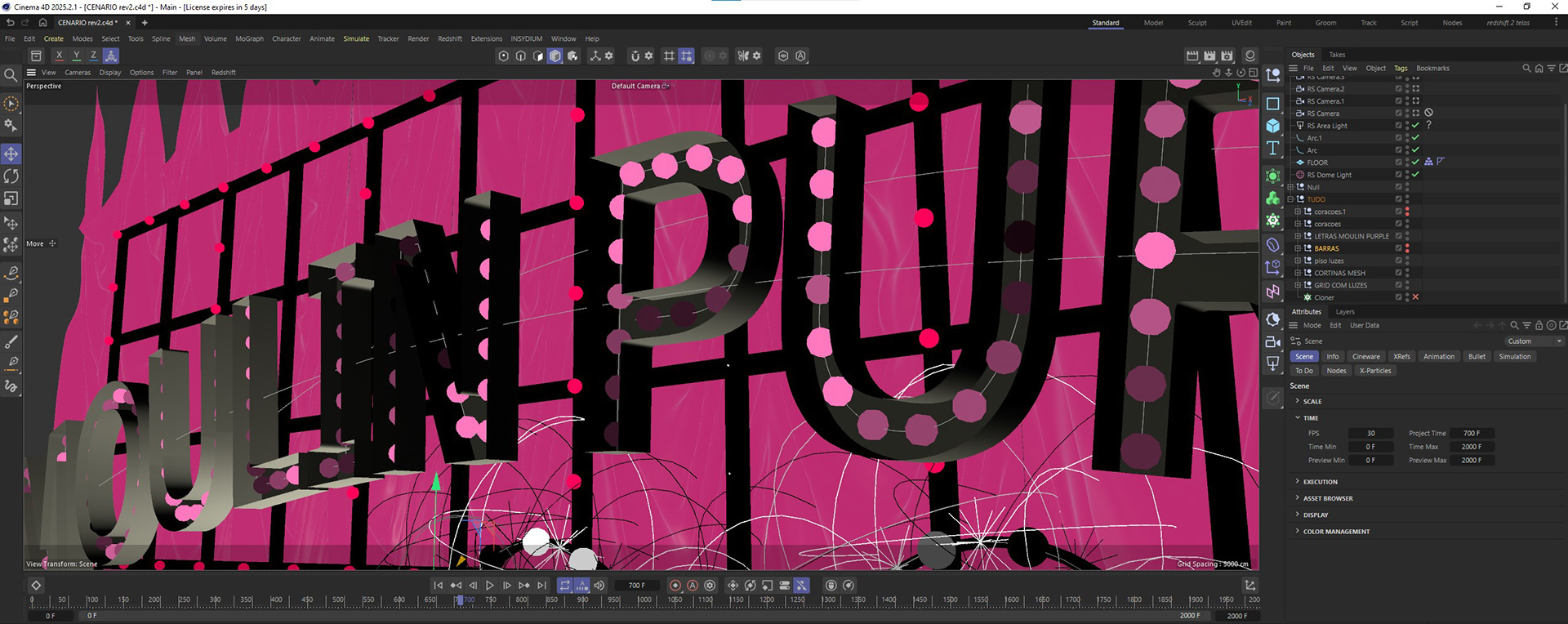Expand LETRAS MOULIN PURPLE group
This screenshot has height=624, width=1568.
[1298, 236]
